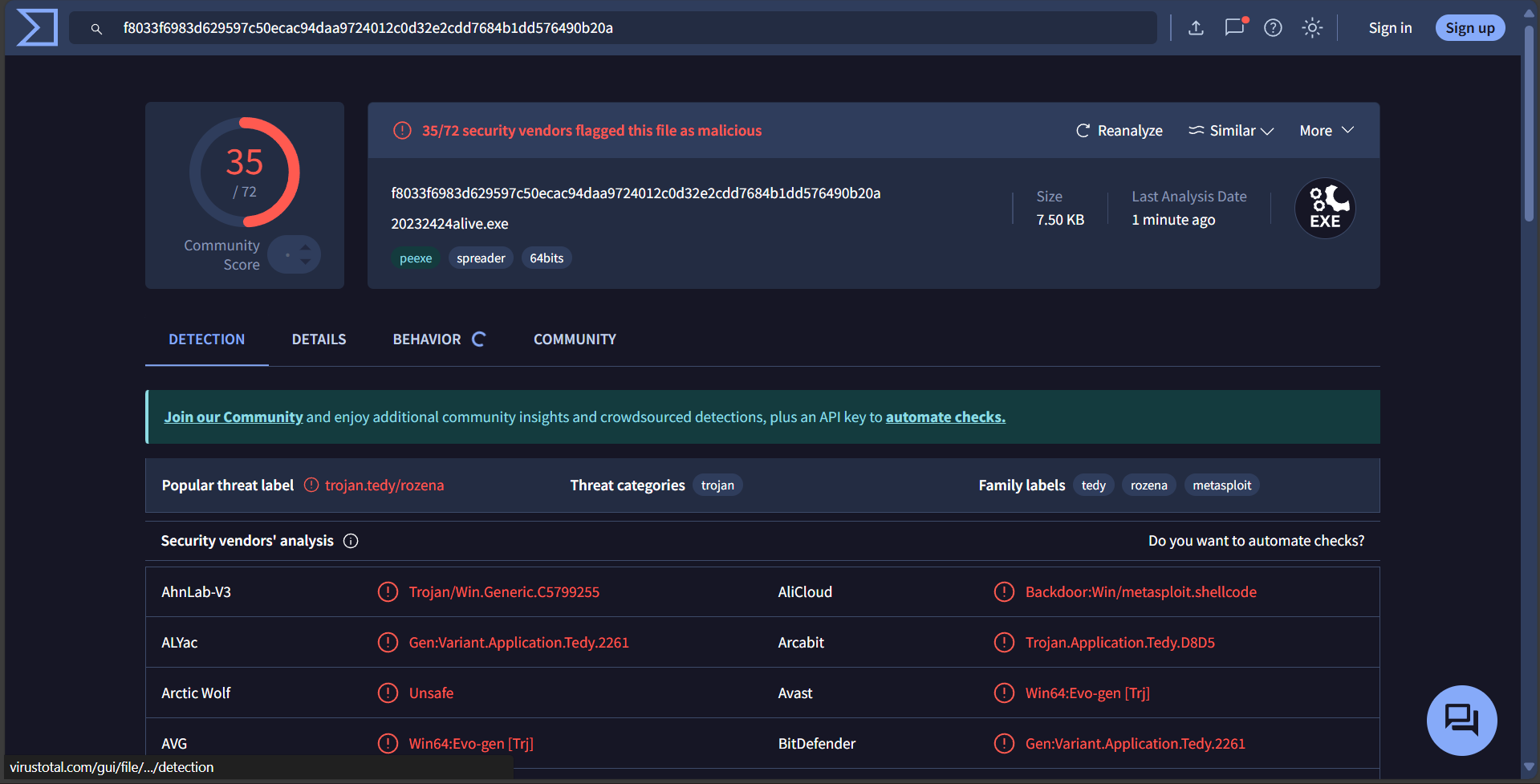Click detection Trojan.Application.Tedy.D8D5

click(x=1120, y=643)
